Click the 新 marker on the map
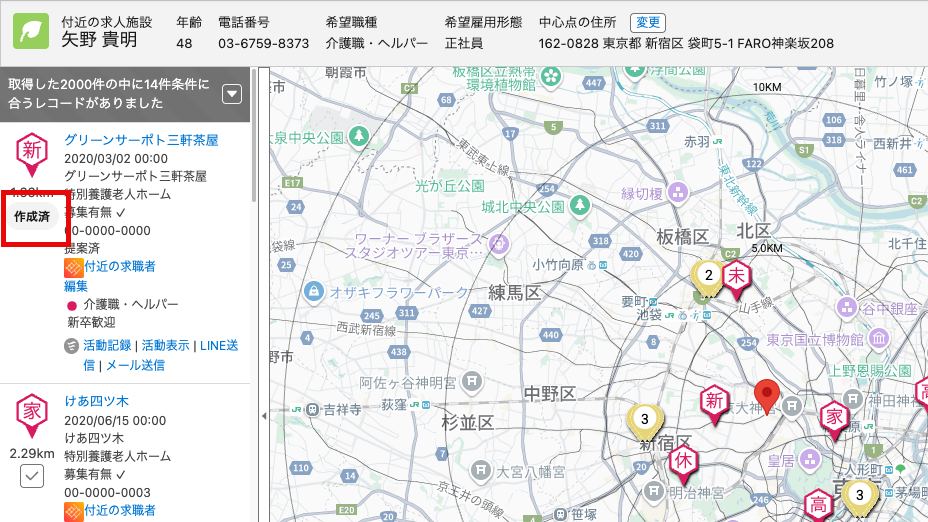This screenshot has height=522, width=928. click(713, 402)
